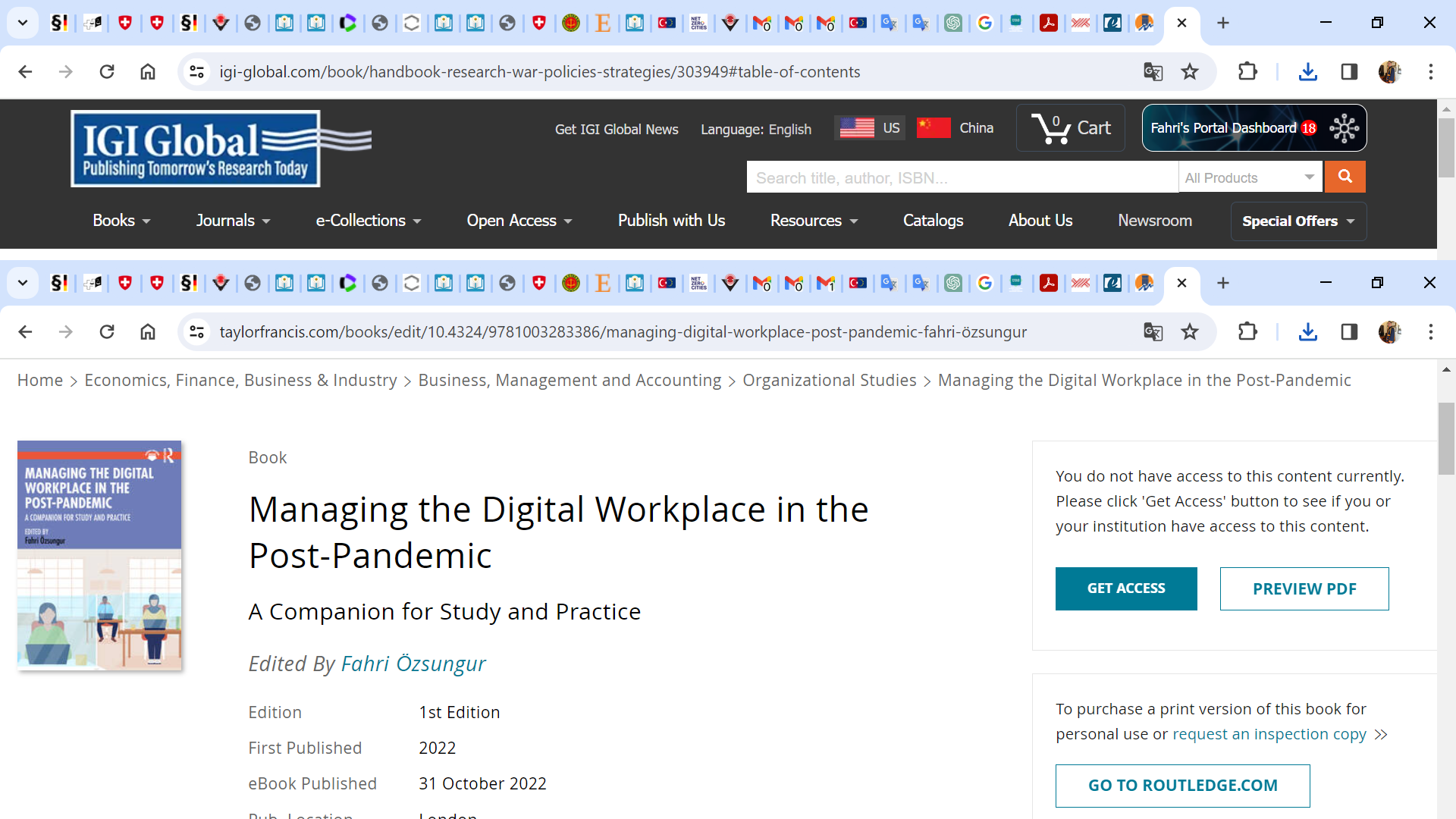Click the taylorfrancis.com address bar URL
The height and width of the screenshot is (819, 1456).
click(x=623, y=331)
